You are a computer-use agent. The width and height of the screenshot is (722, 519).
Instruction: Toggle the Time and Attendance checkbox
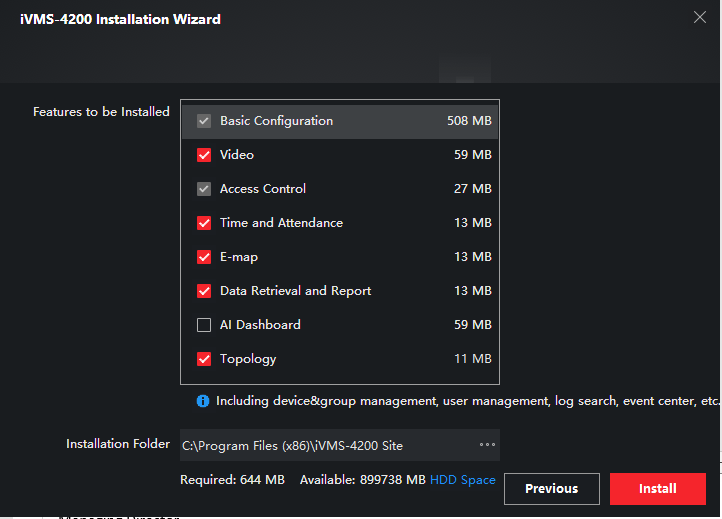(204, 223)
